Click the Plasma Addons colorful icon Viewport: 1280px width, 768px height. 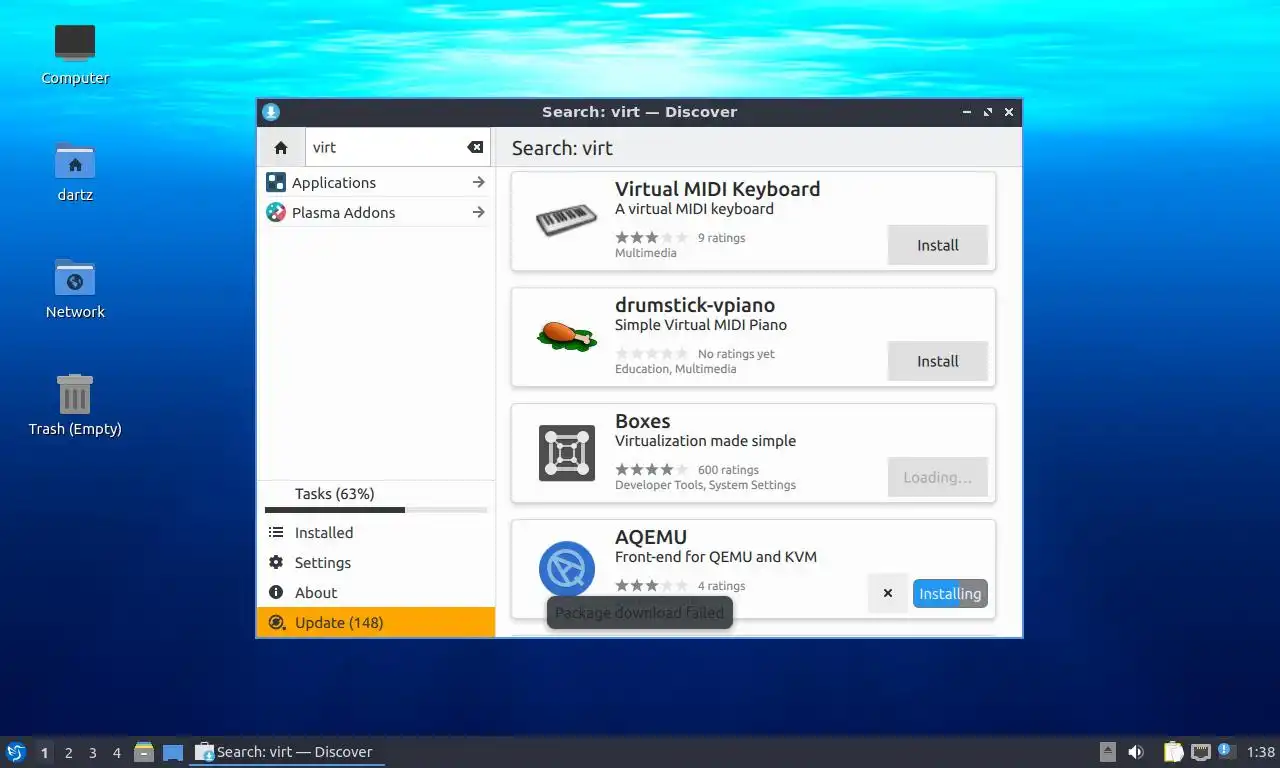[276, 213]
